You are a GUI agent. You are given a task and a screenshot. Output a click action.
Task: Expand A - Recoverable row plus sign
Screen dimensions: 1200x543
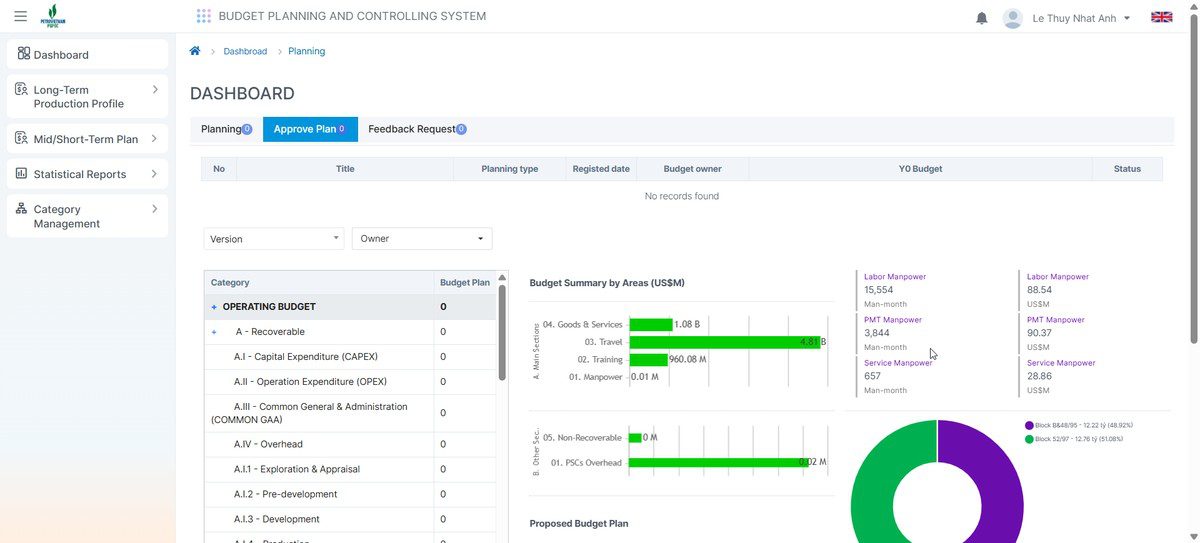pos(214,332)
